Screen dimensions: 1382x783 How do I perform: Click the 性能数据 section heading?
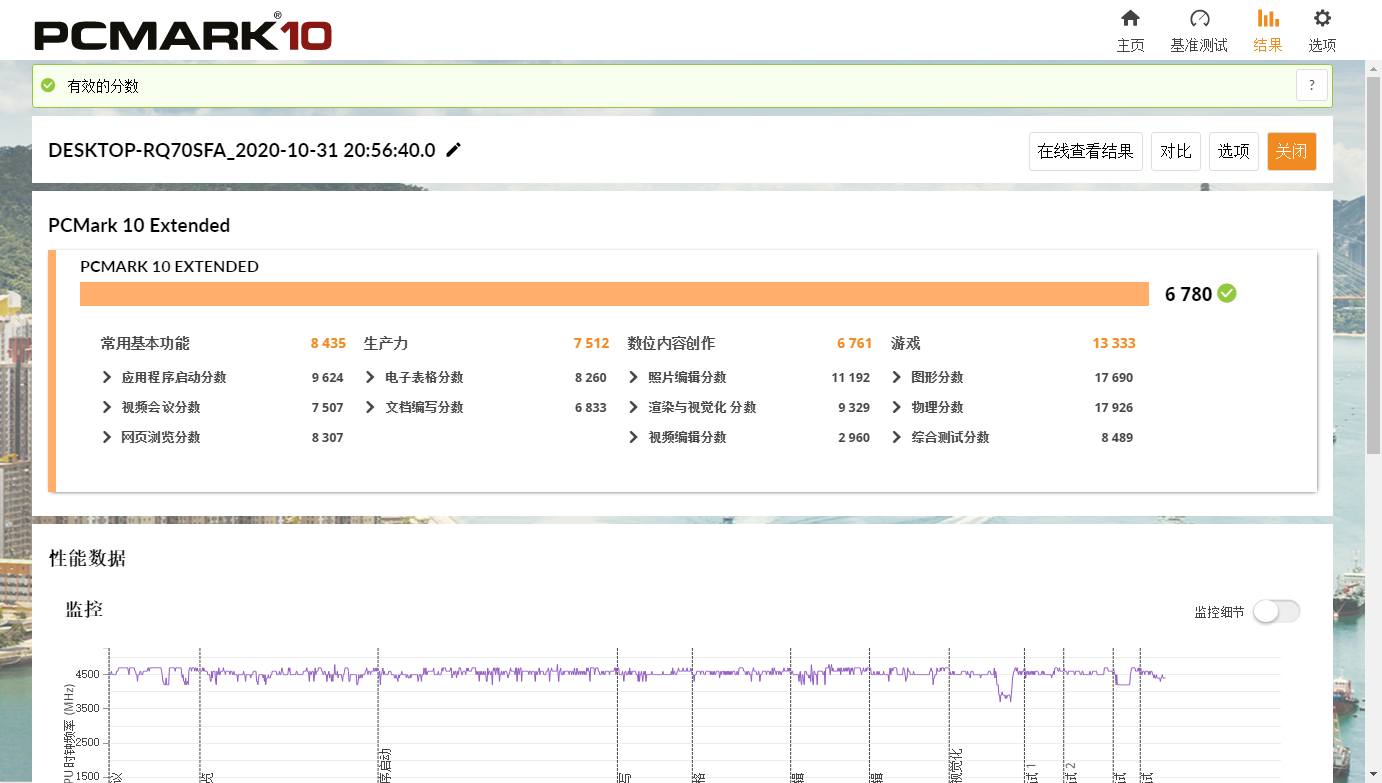click(x=87, y=558)
